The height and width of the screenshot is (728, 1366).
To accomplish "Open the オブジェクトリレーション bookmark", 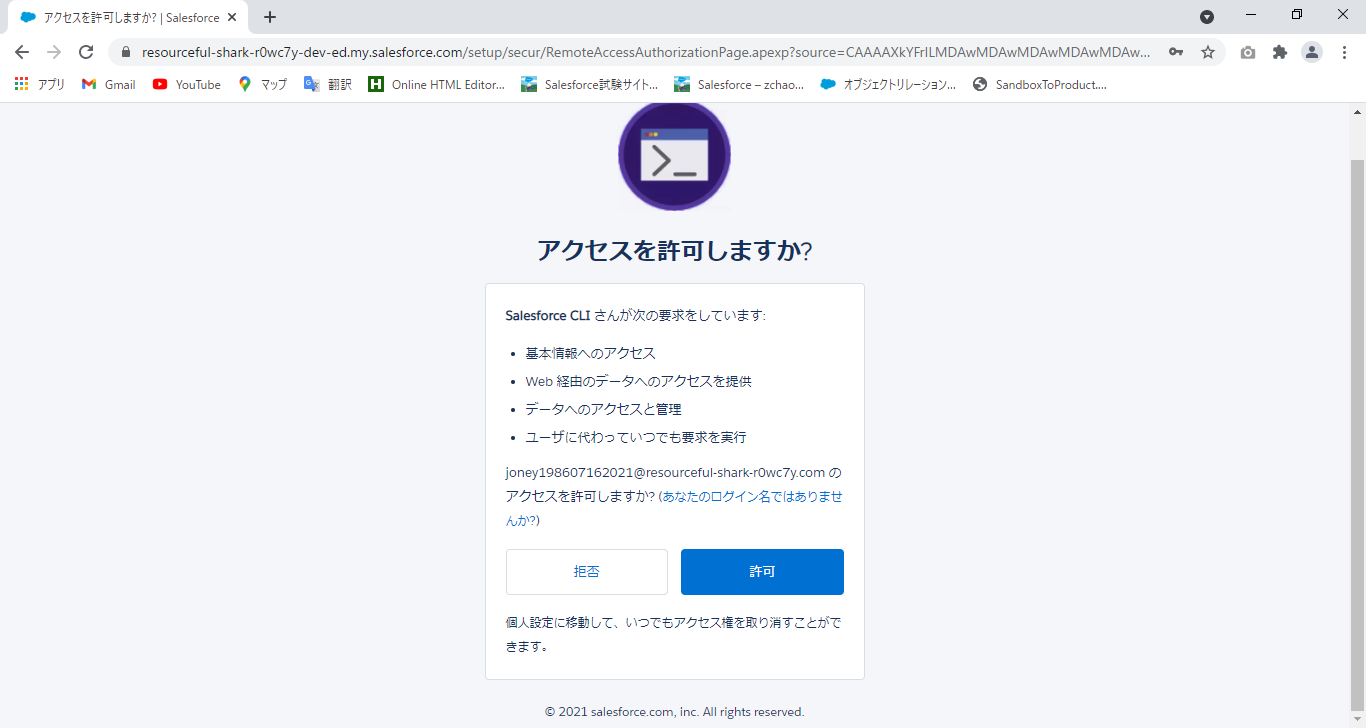I will (889, 84).
